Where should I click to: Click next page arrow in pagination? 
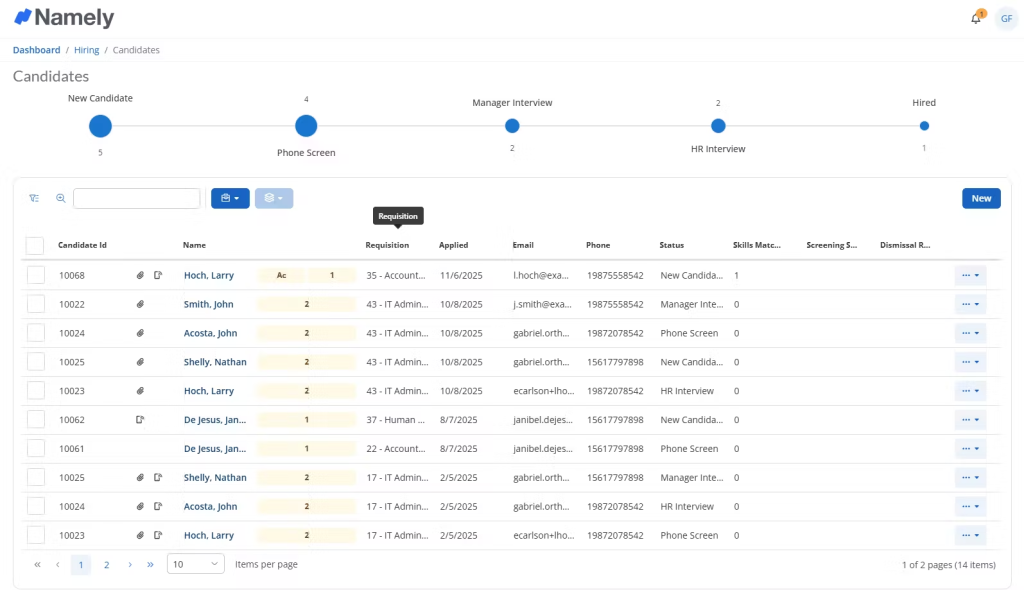point(130,564)
